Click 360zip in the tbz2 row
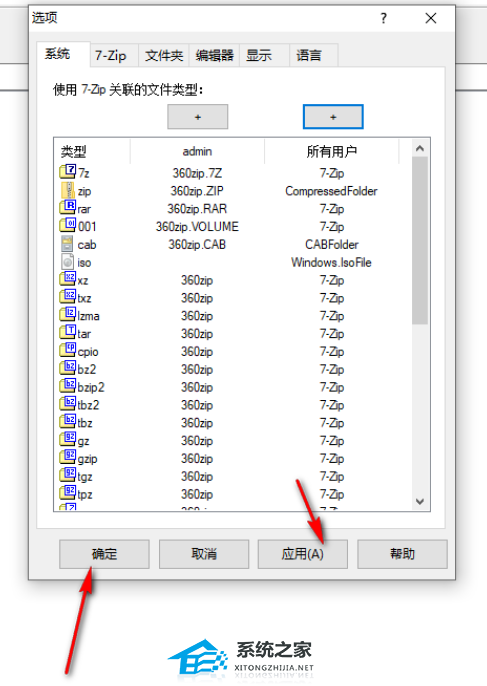This screenshot has width=487, height=686. point(197,406)
